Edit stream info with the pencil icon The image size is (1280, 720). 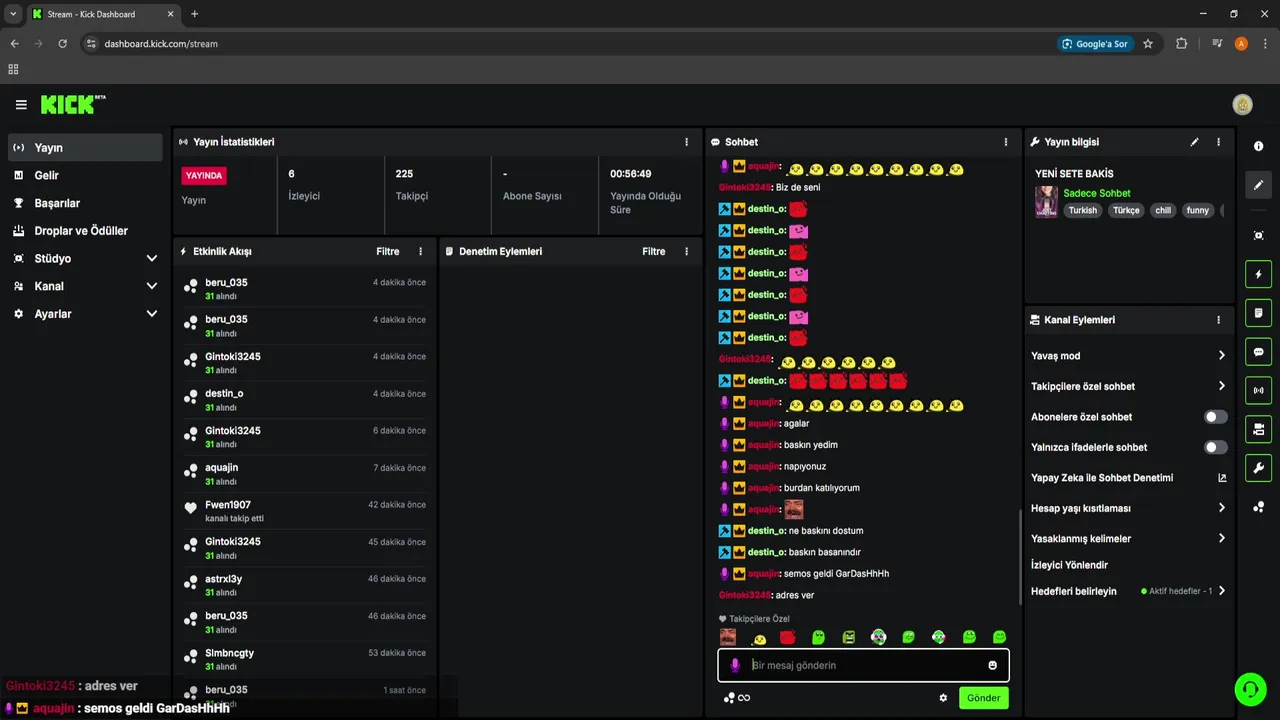click(1194, 142)
